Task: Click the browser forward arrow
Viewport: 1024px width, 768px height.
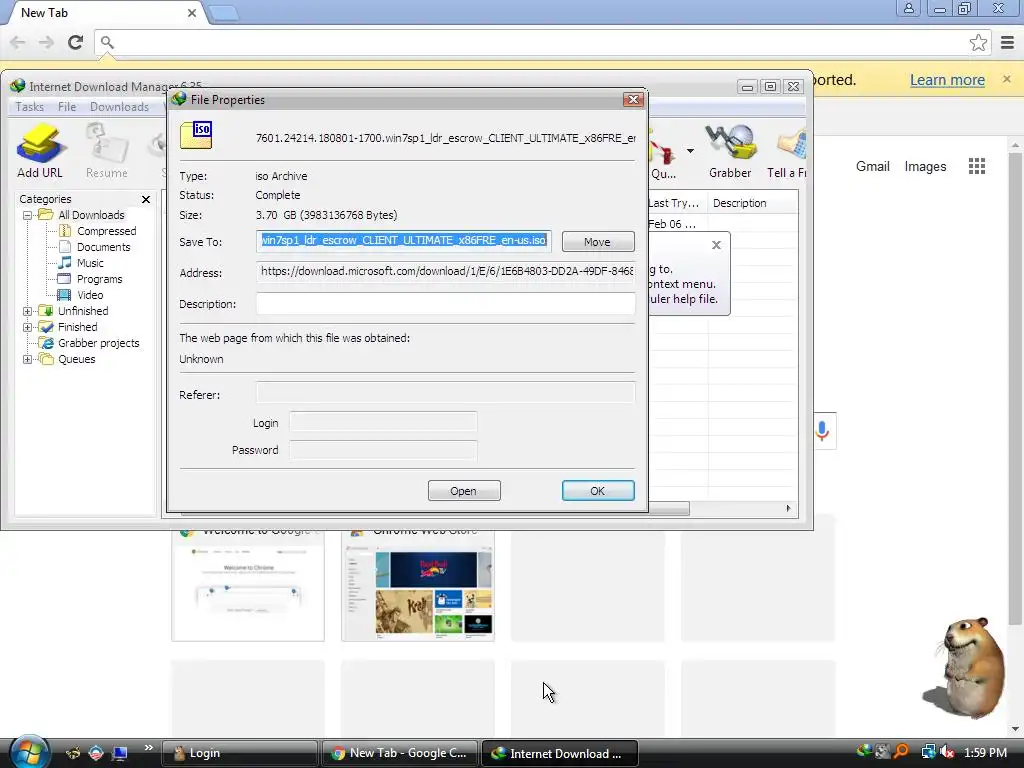Action: [46, 42]
